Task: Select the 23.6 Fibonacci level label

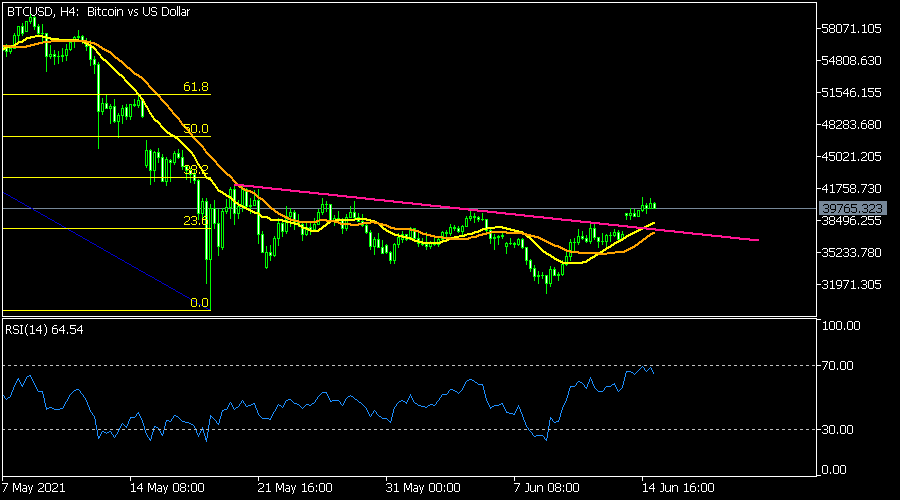Action: tap(196, 220)
